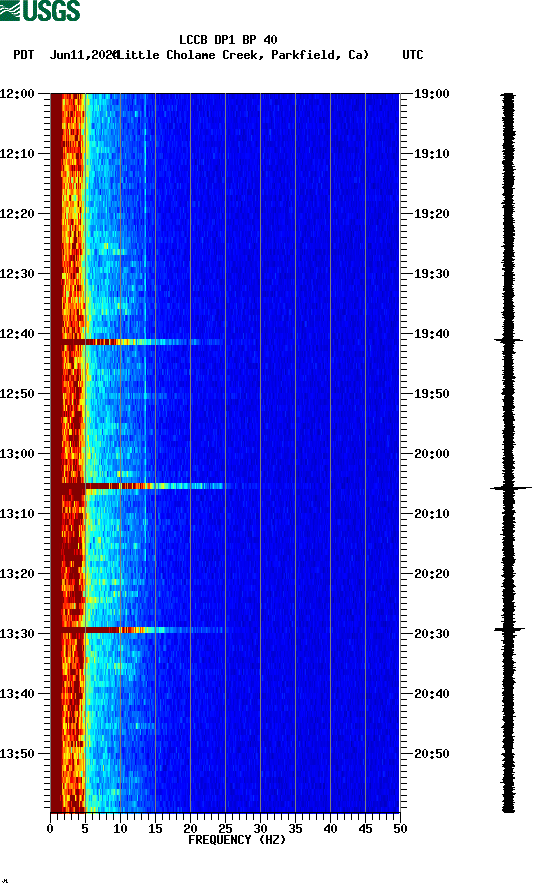Click the 'UTC' timezone label
Viewport: 552px width, 892px height.
click(413, 55)
